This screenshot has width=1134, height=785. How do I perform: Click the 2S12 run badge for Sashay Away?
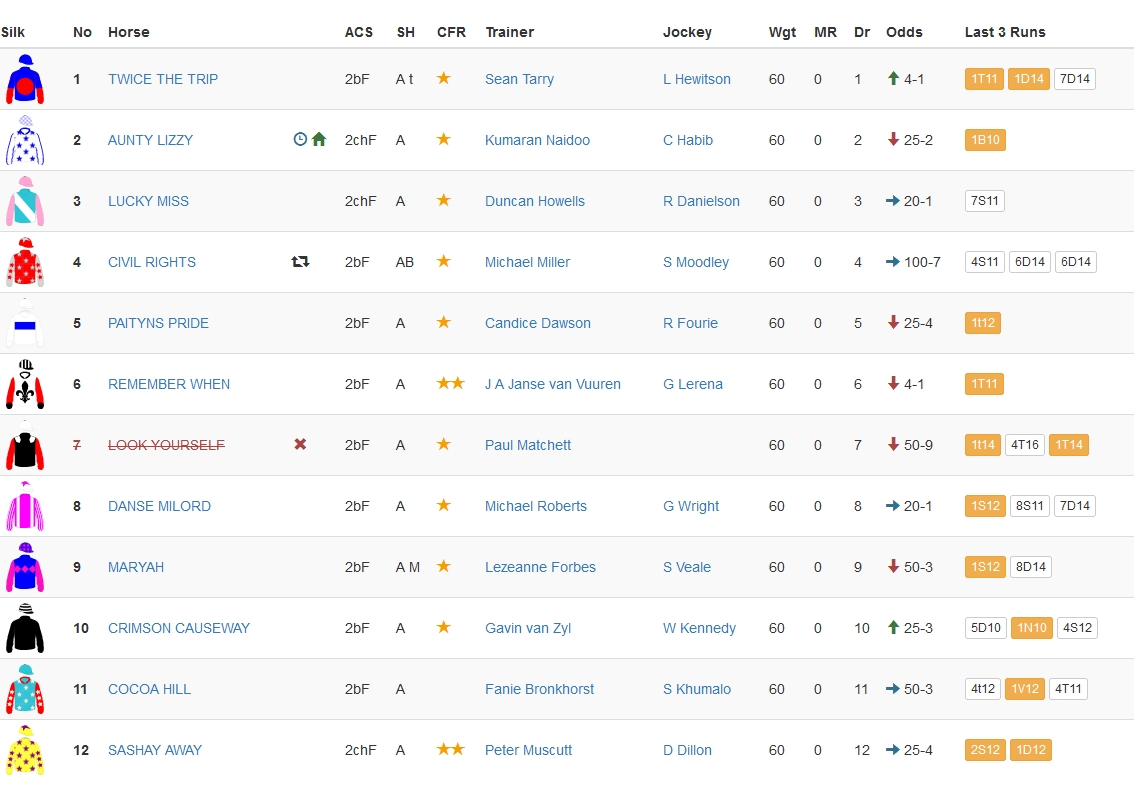pos(984,750)
